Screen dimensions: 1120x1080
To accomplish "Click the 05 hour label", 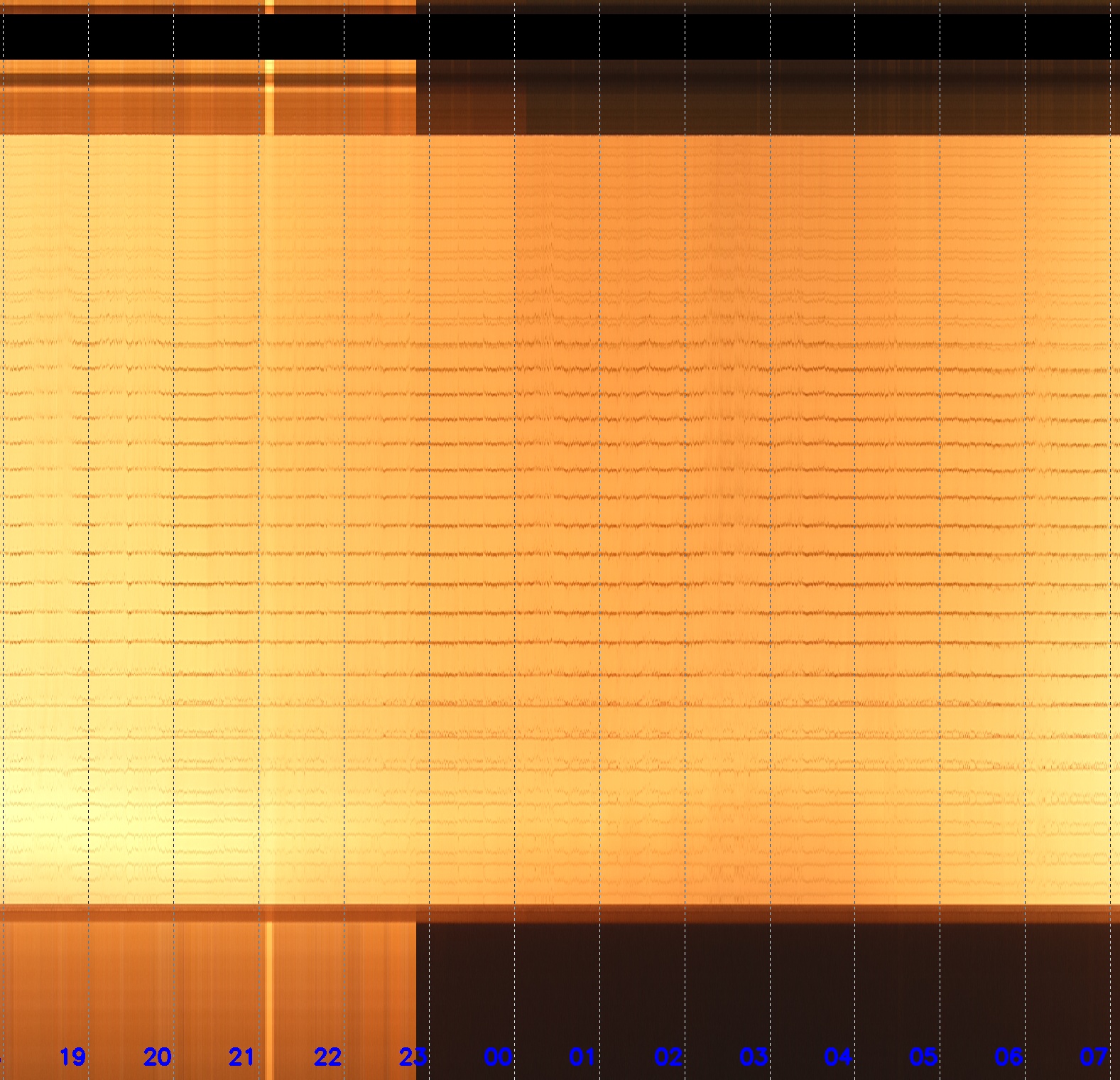I will pyautogui.click(x=923, y=1057).
